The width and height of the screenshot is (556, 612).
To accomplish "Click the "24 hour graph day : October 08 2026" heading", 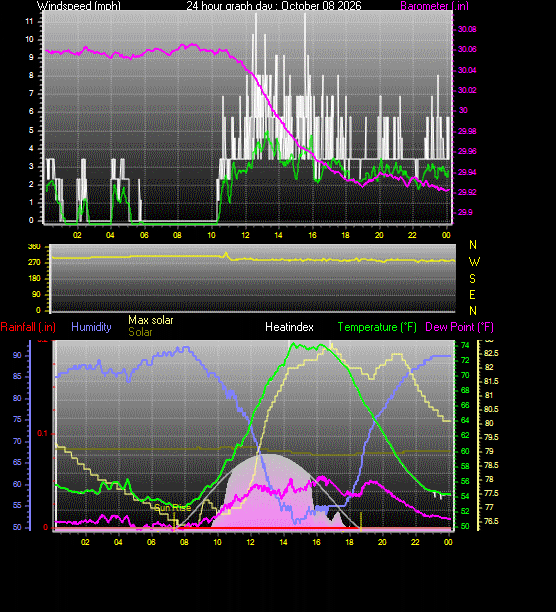I will [x=274, y=5].
